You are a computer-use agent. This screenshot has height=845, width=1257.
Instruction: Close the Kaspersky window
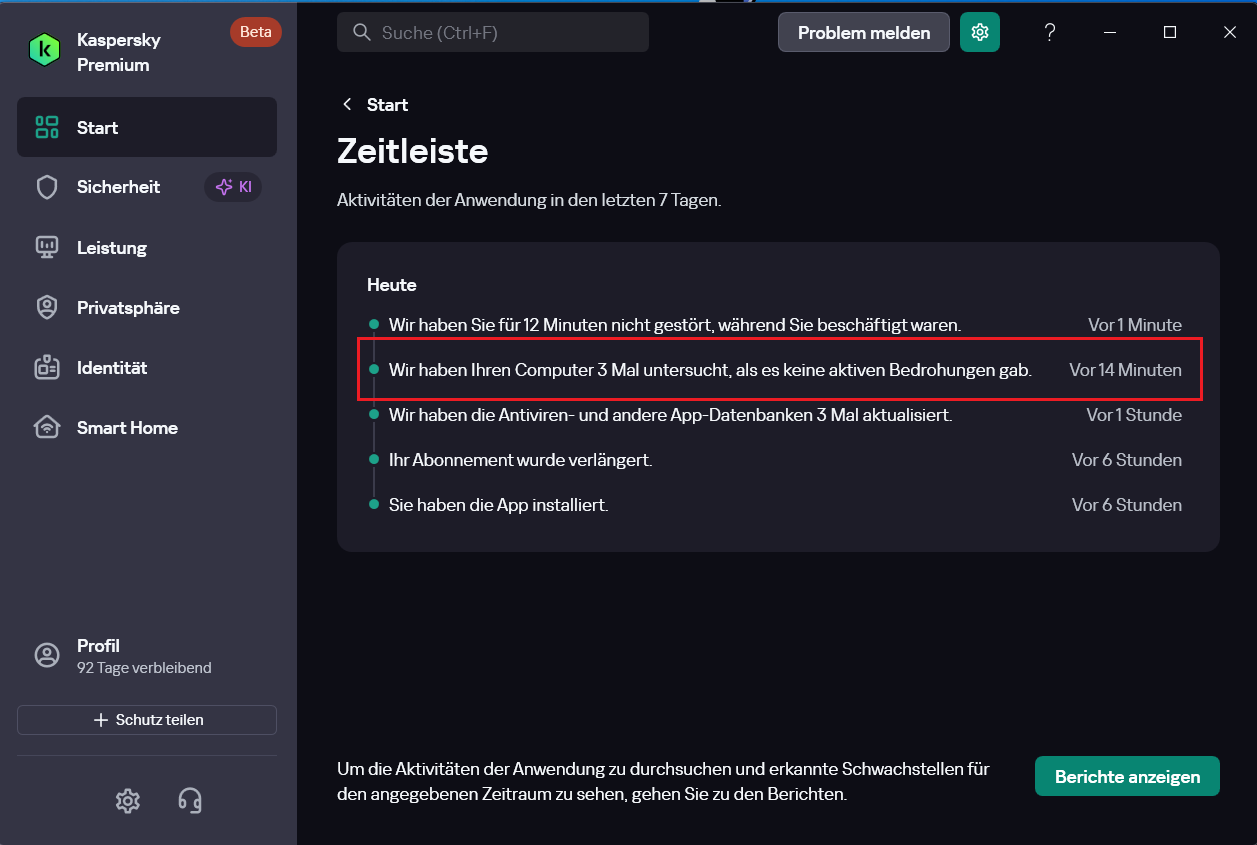[1230, 32]
